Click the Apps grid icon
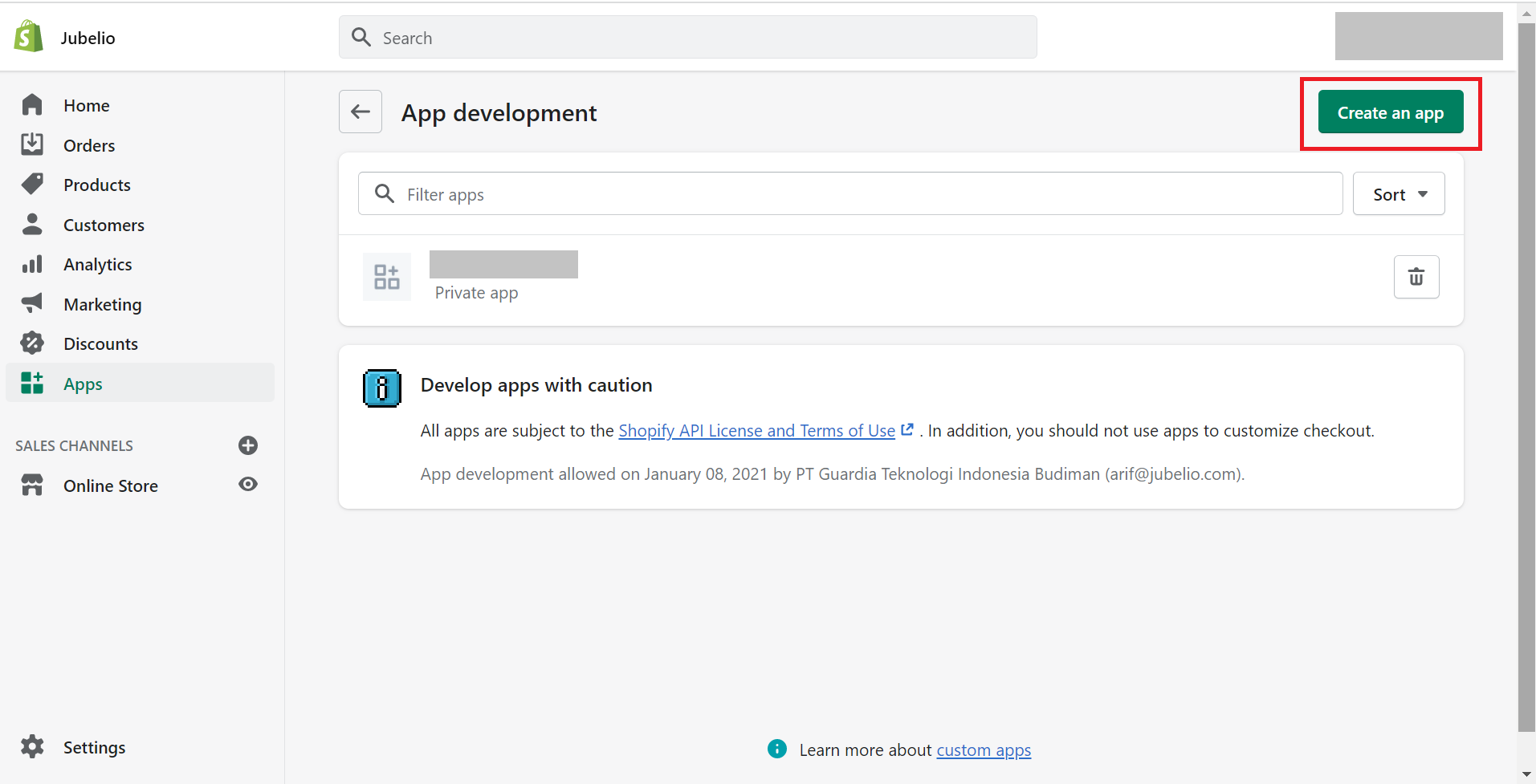The image size is (1536, 784). pos(32,383)
